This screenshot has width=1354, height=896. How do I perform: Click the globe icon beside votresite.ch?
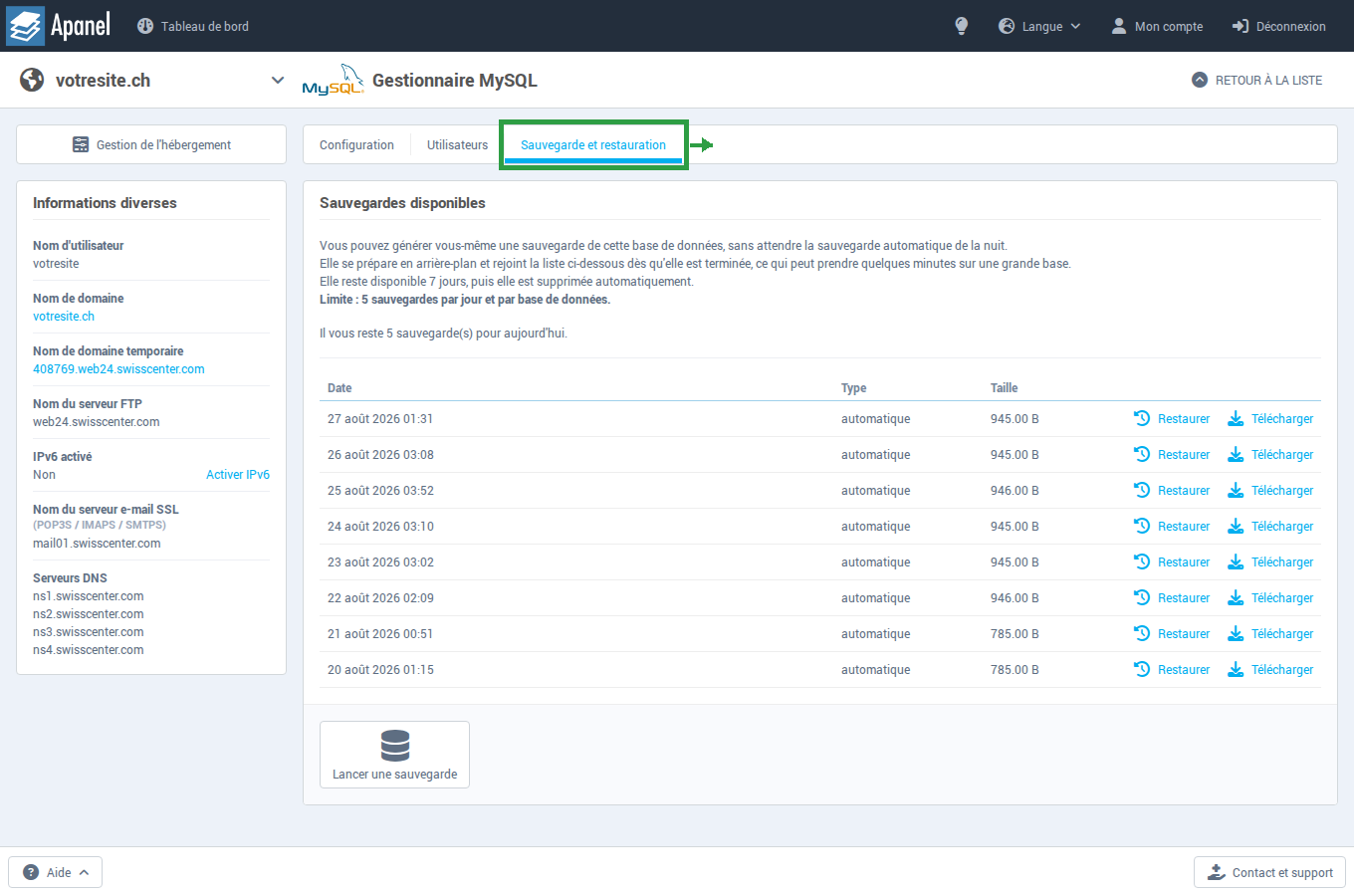[32, 80]
